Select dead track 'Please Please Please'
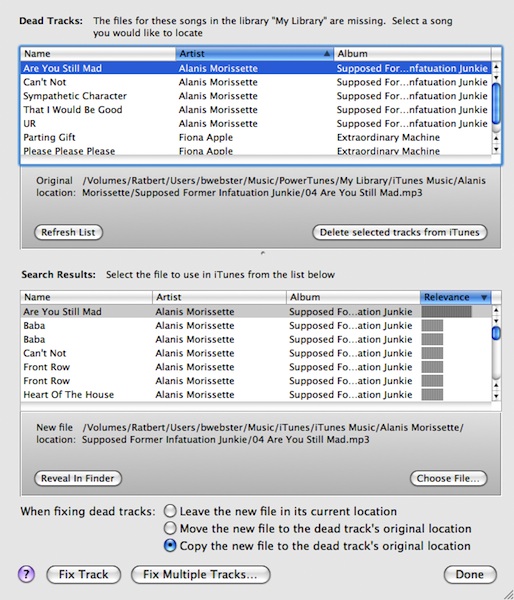 click(x=256, y=151)
